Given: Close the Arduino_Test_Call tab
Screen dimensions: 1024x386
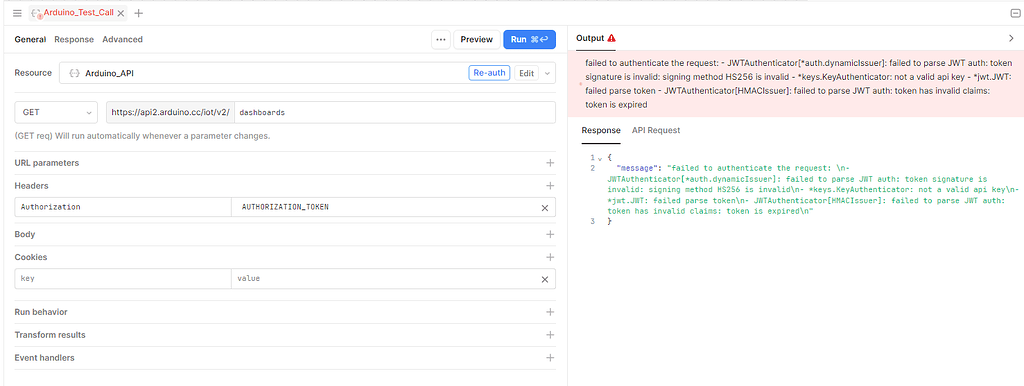Looking at the screenshot, I should (x=121, y=13).
